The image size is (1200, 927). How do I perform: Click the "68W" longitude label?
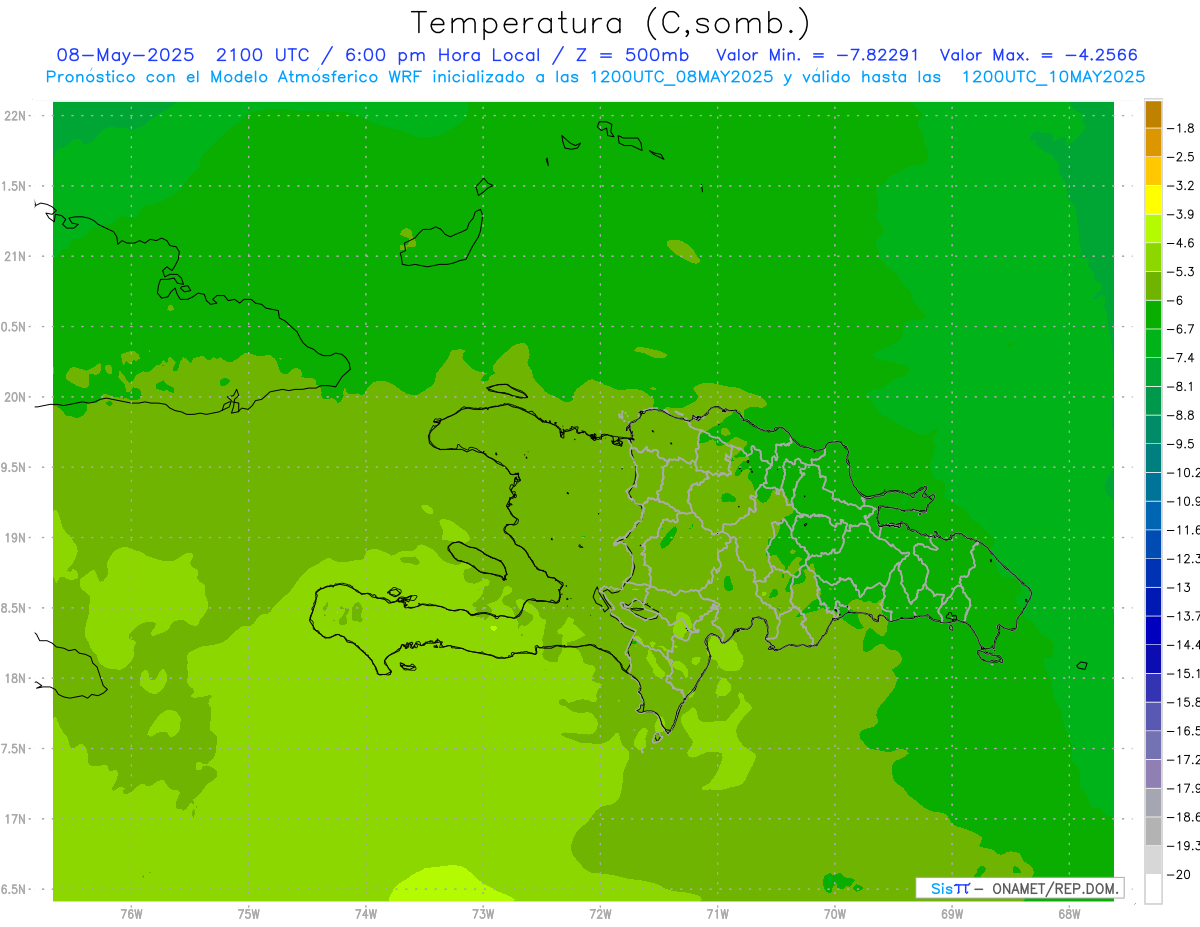coord(1069,913)
